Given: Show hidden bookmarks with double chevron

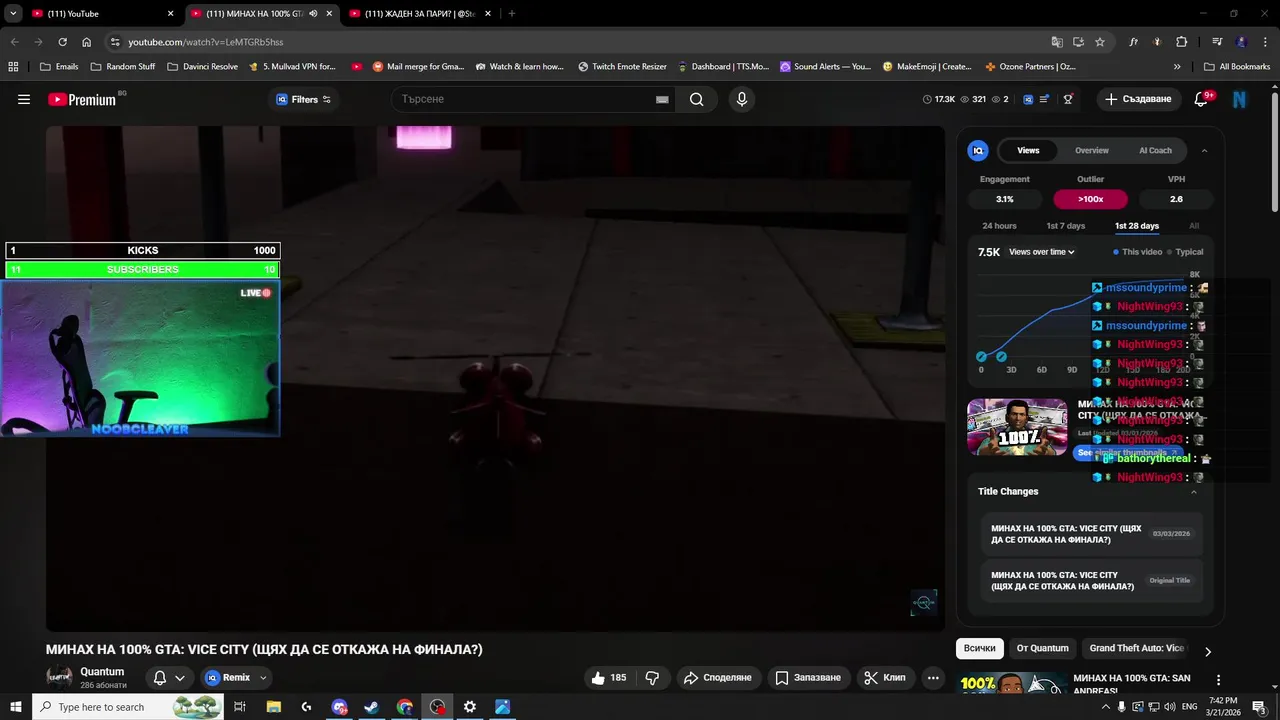Looking at the screenshot, I should pos(1177,67).
